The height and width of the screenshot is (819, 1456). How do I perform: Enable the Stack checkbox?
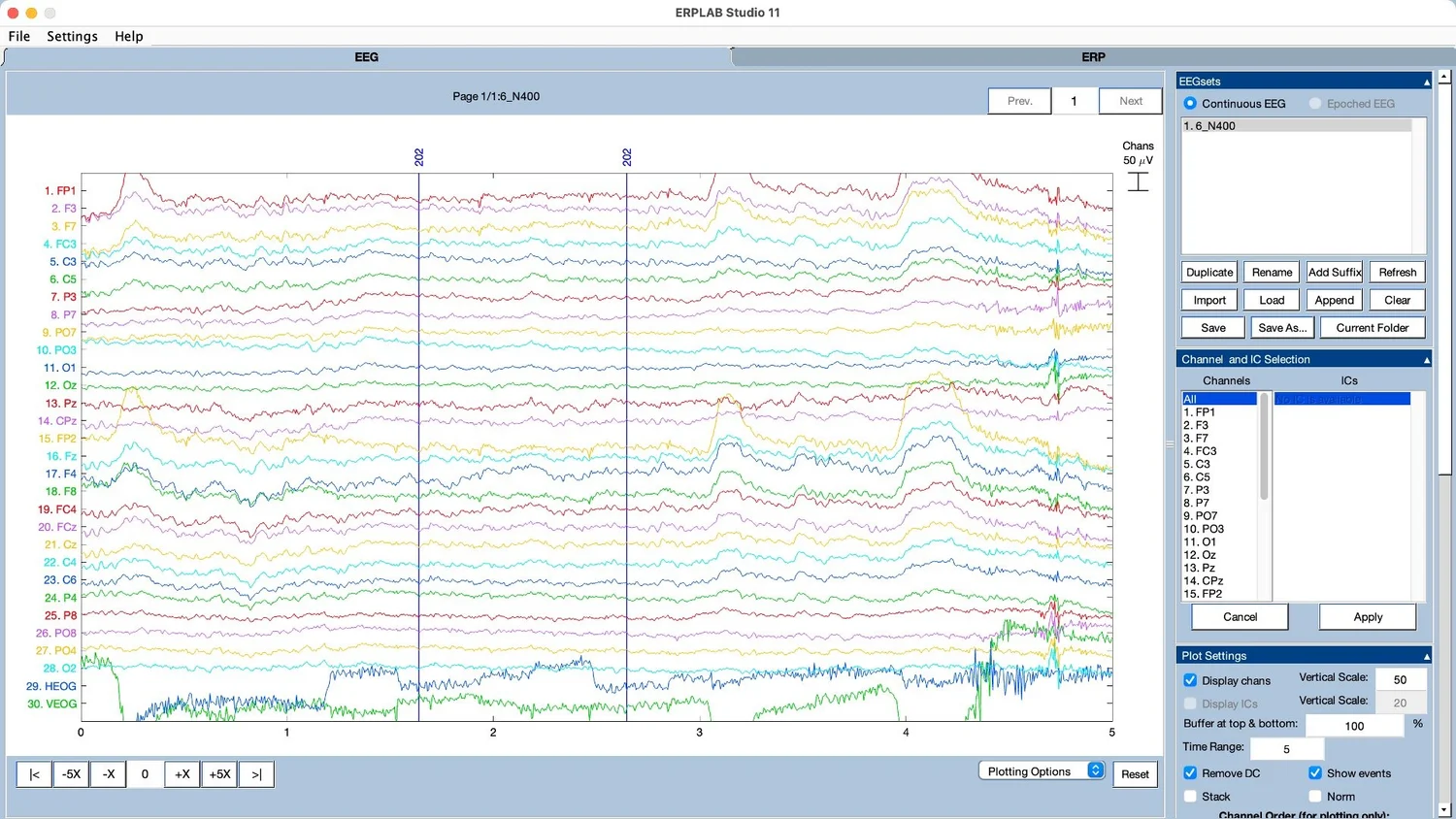coord(1190,797)
